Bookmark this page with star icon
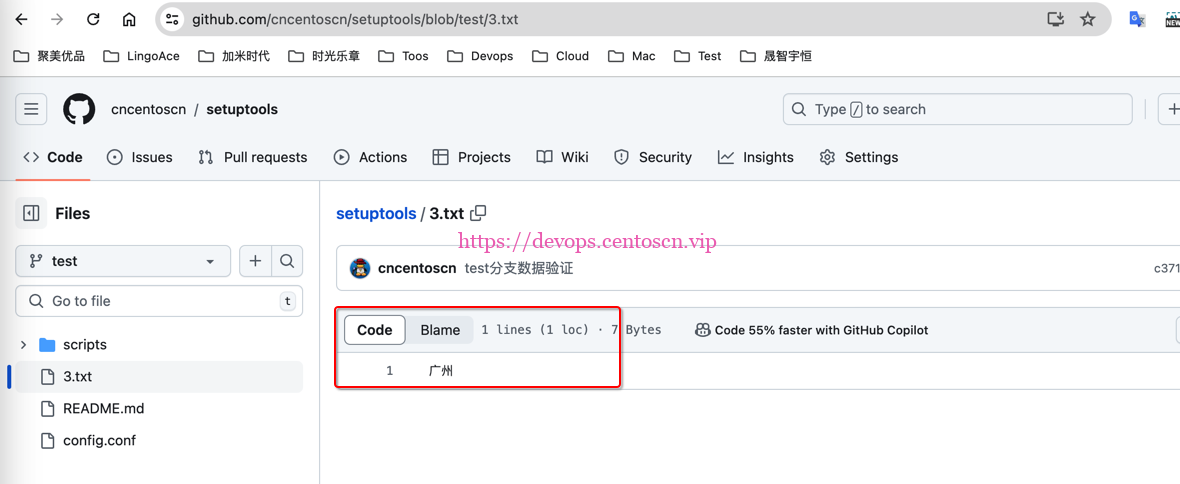The width and height of the screenshot is (1180, 484). pyautogui.click(x=1087, y=19)
